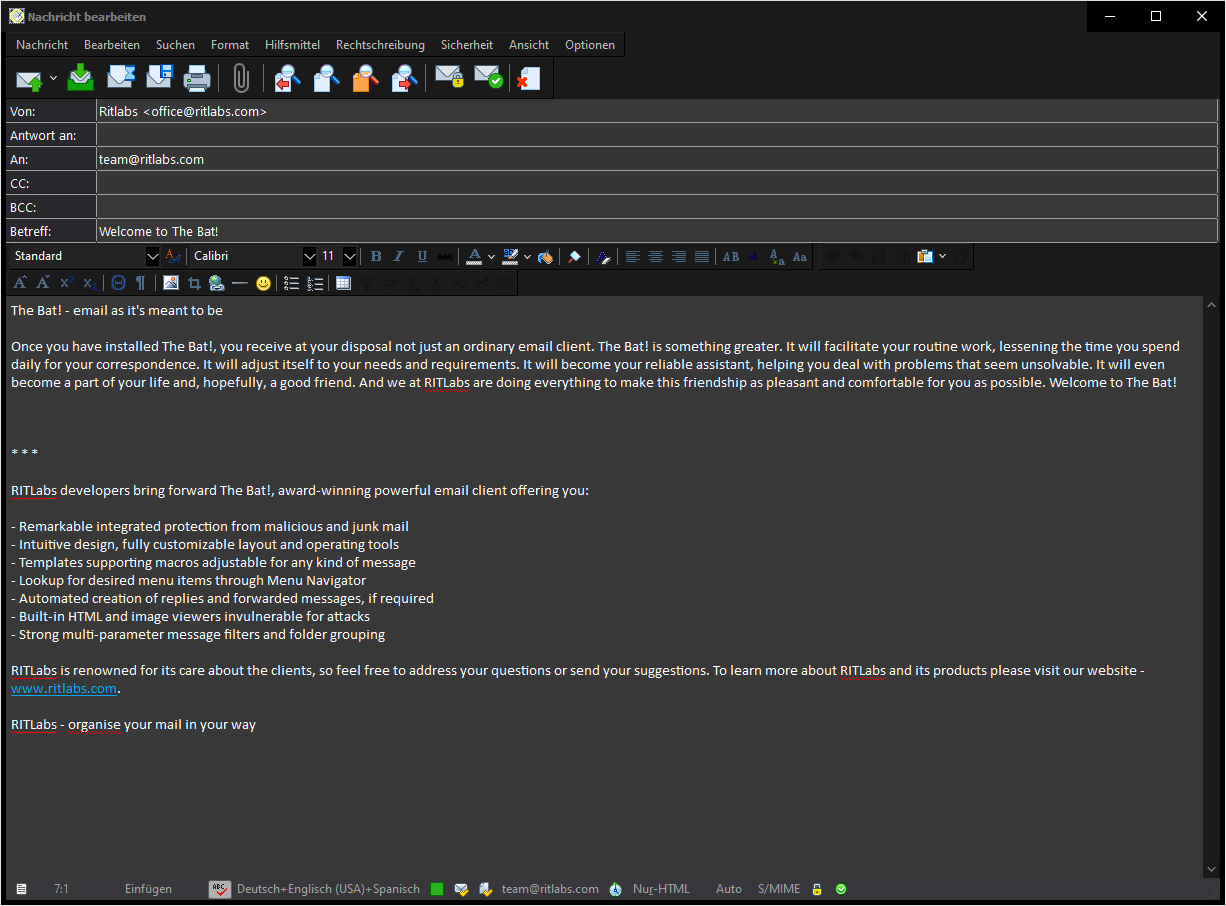The image size is (1226, 906).
Task: Apply the font color A button
Action: coord(474,256)
